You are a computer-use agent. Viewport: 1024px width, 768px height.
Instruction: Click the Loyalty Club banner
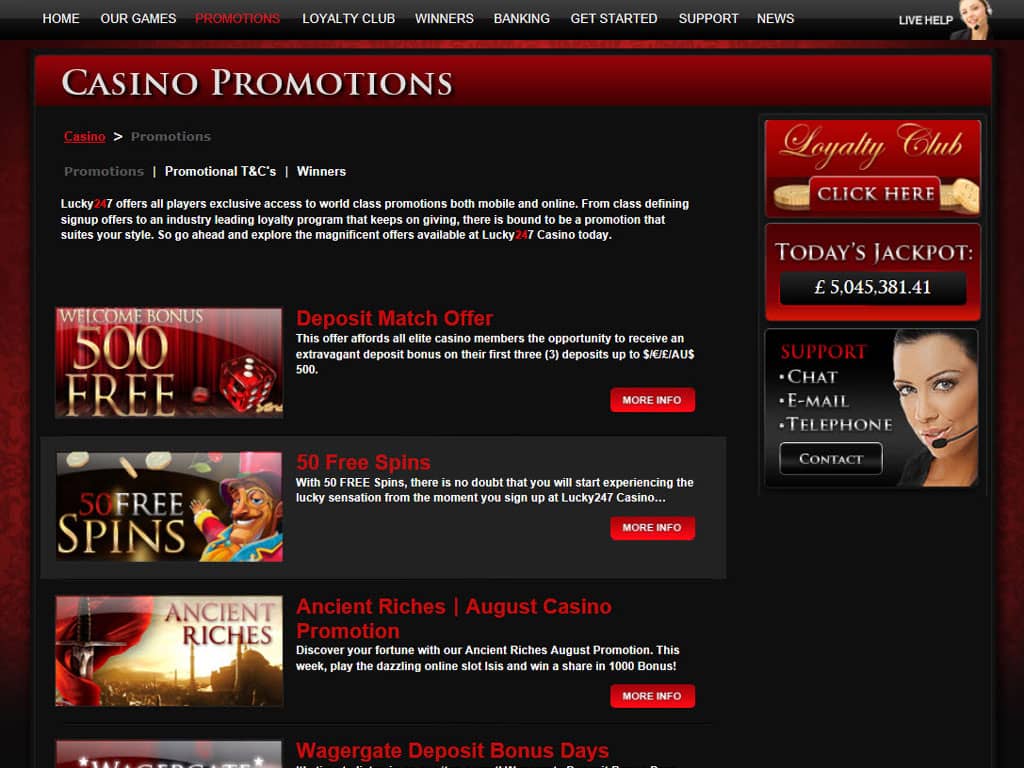872,168
